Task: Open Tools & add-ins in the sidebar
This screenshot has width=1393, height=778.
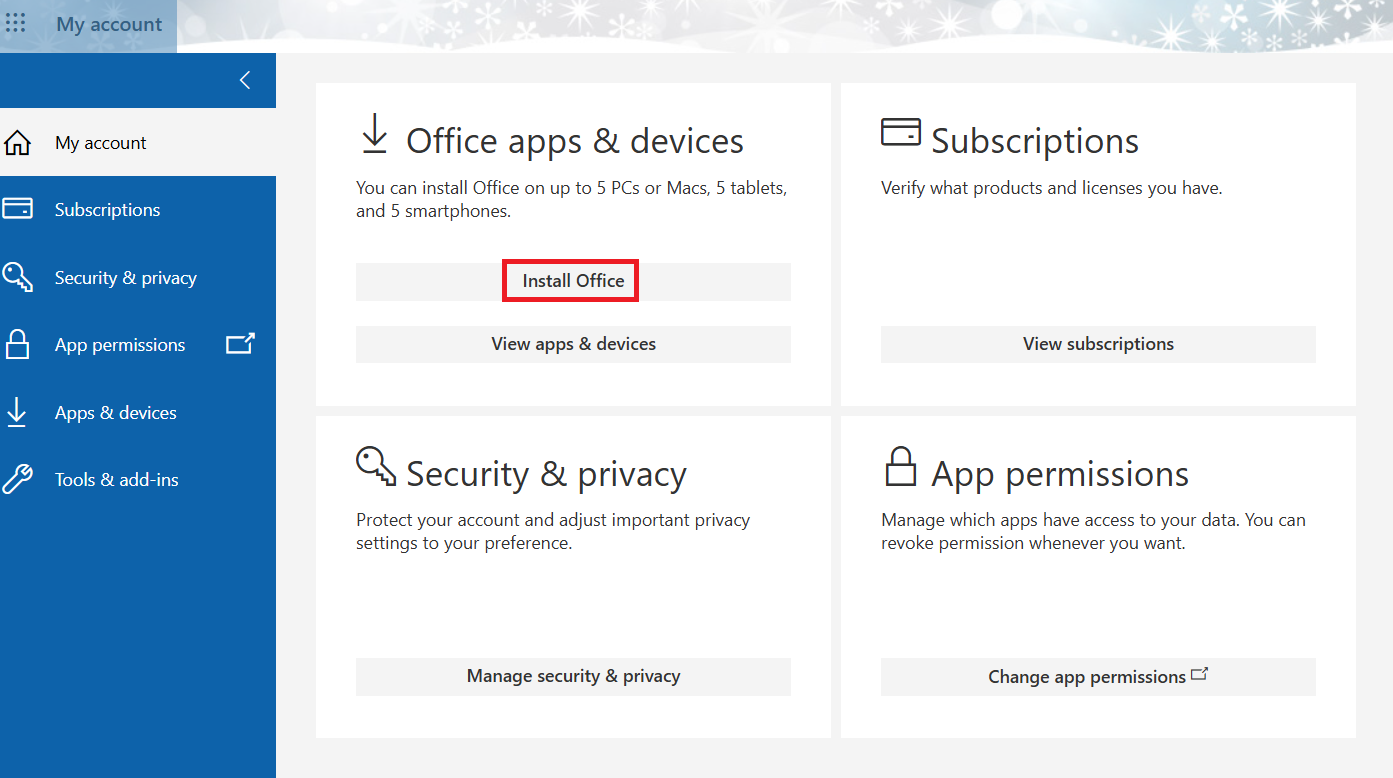Action: point(138,480)
